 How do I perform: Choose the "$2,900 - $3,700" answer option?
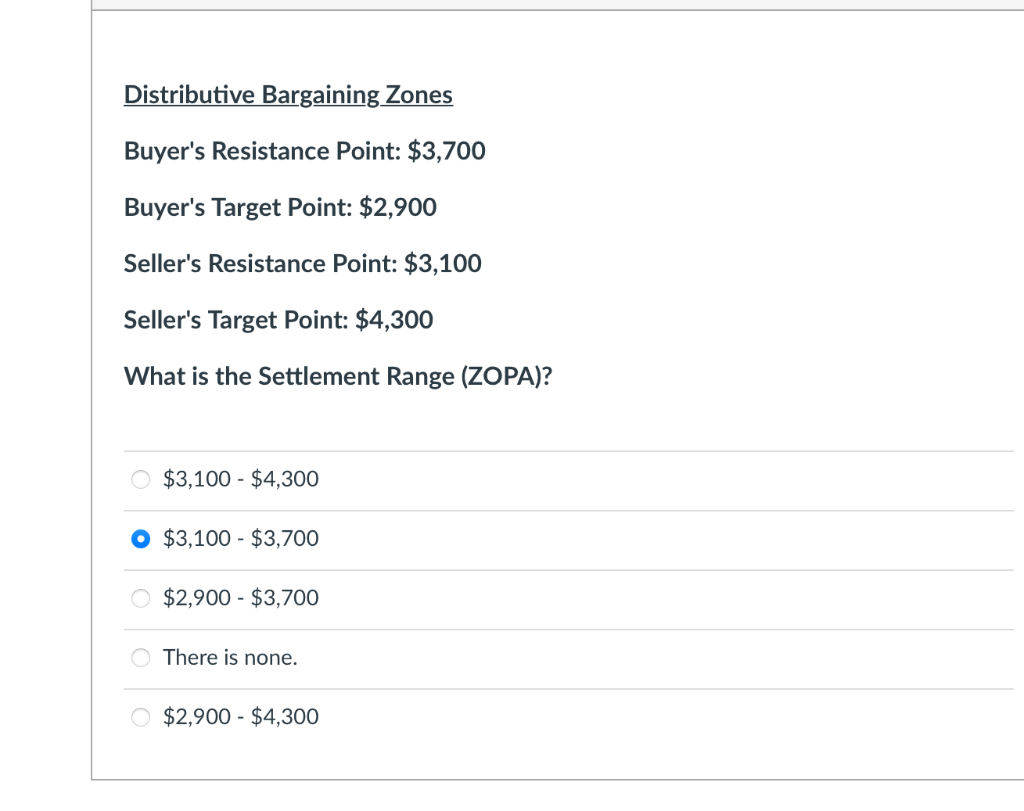tap(141, 598)
